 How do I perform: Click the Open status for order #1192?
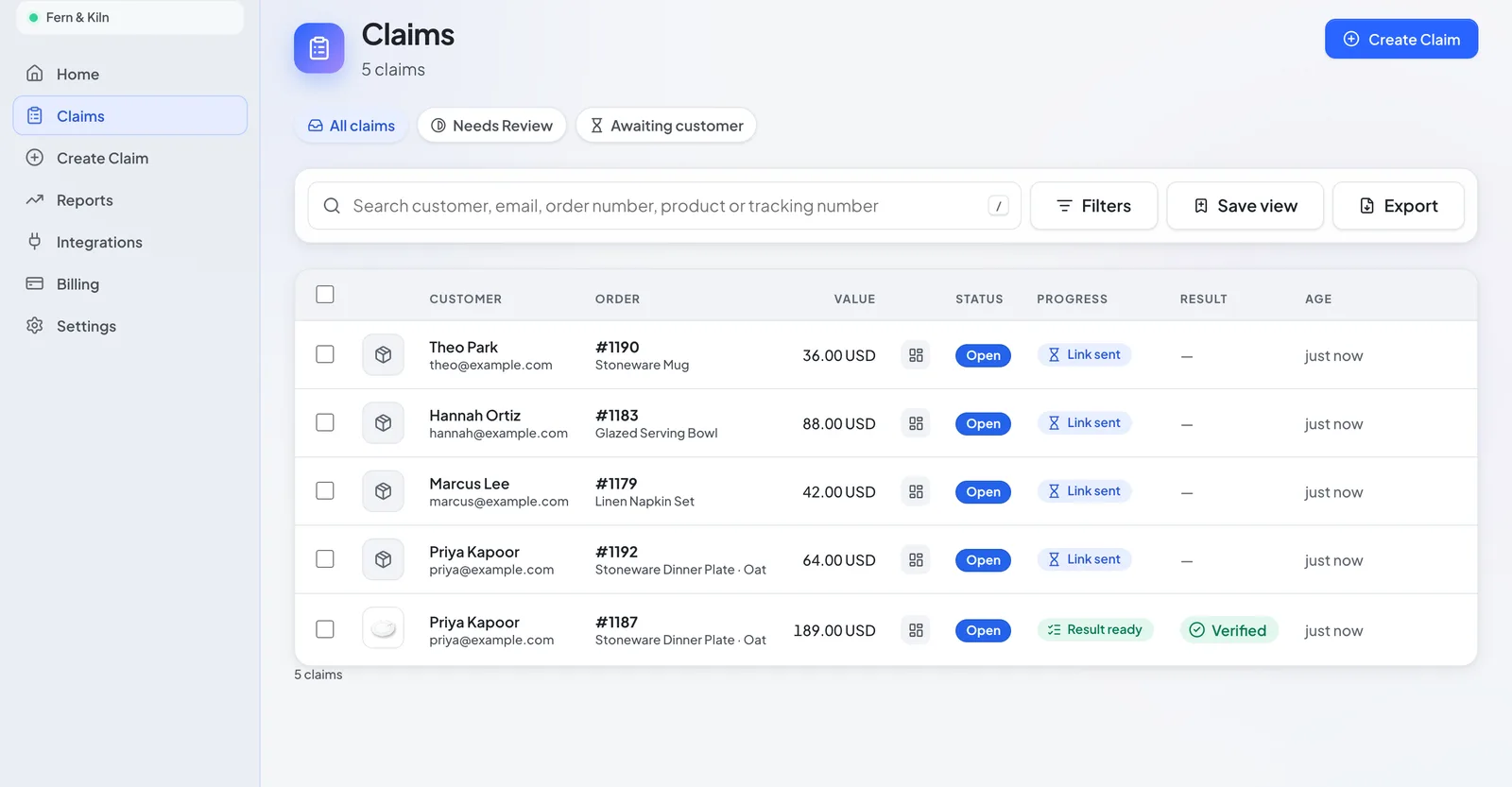pos(983,559)
